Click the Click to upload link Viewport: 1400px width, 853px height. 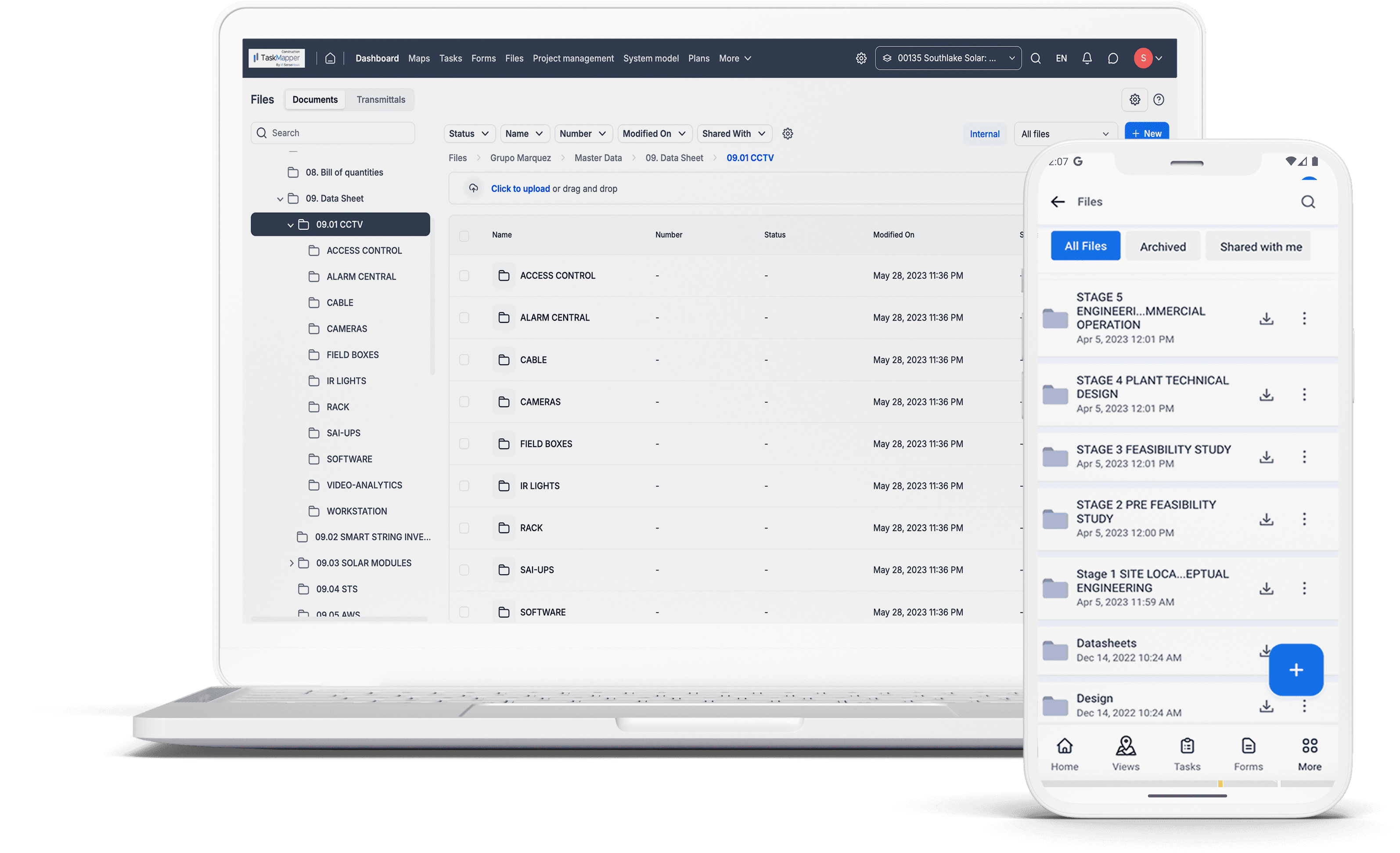(x=520, y=188)
